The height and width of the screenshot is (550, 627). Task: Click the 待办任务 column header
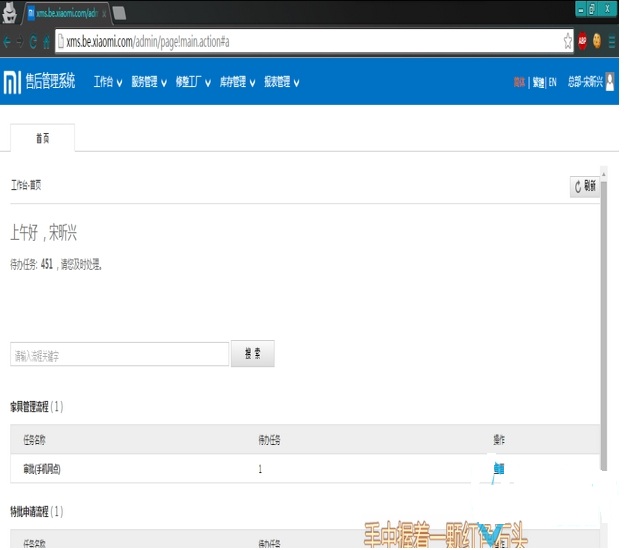[x=269, y=440]
